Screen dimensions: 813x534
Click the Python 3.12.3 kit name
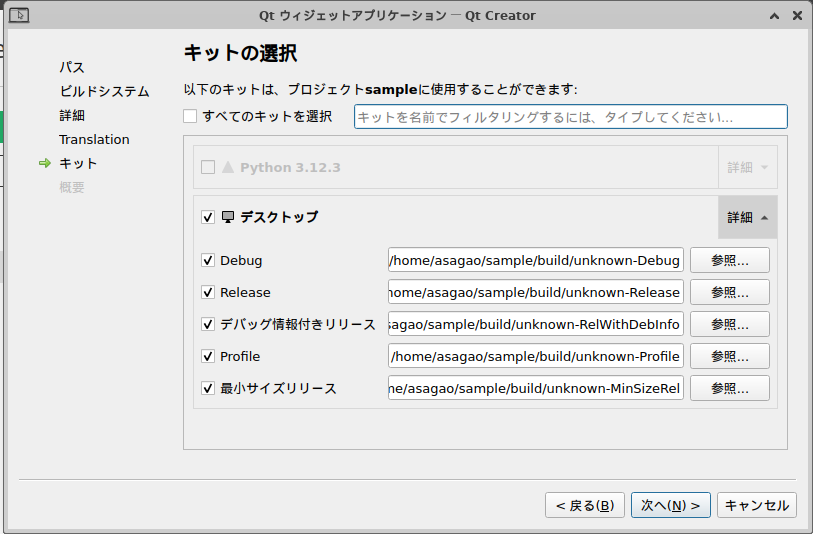click(290, 167)
